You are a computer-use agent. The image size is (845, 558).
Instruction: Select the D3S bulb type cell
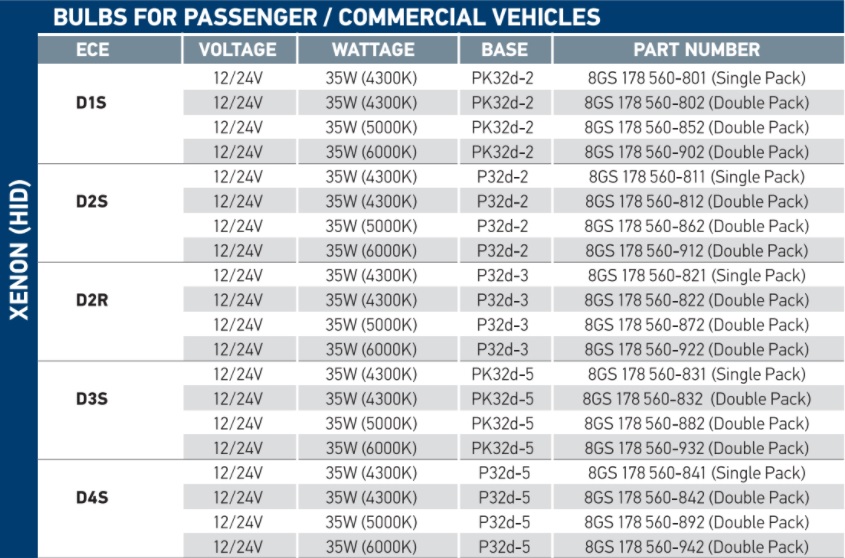[x=92, y=398]
